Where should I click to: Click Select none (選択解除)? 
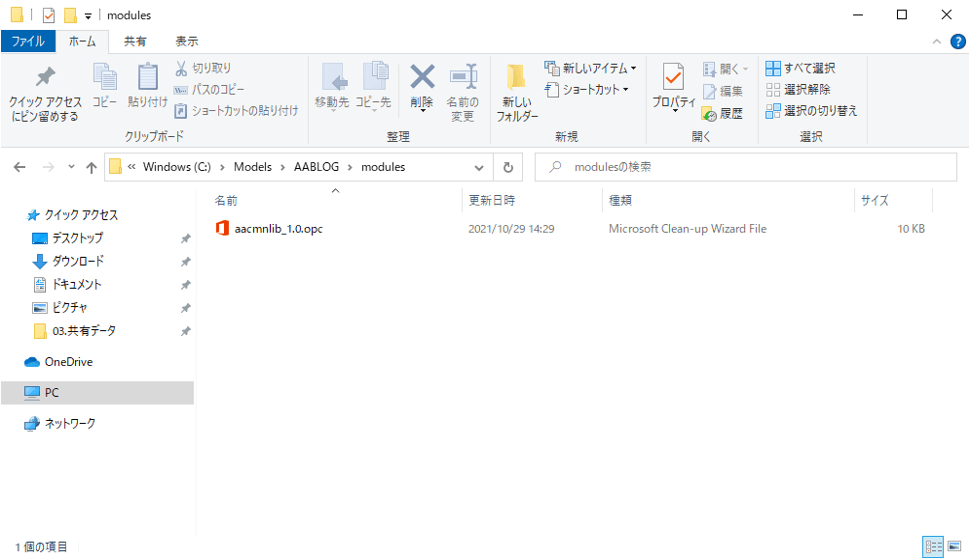pyautogui.click(x=798, y=90)
